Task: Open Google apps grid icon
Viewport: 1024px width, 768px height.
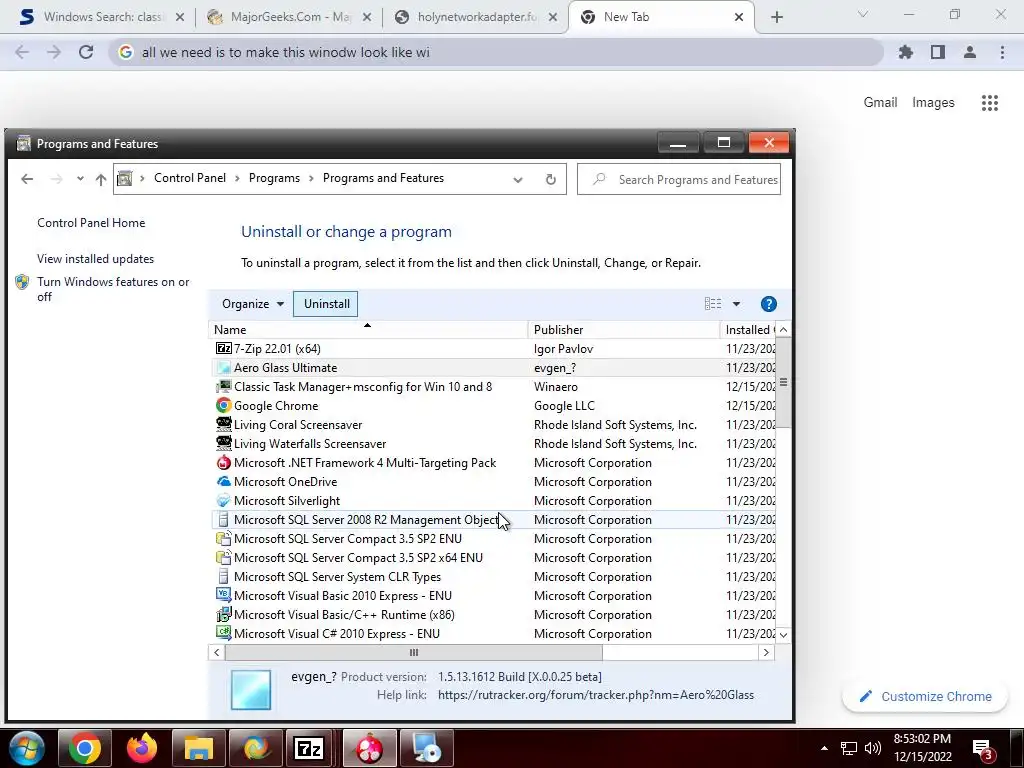Action: (x=989, y=103)
